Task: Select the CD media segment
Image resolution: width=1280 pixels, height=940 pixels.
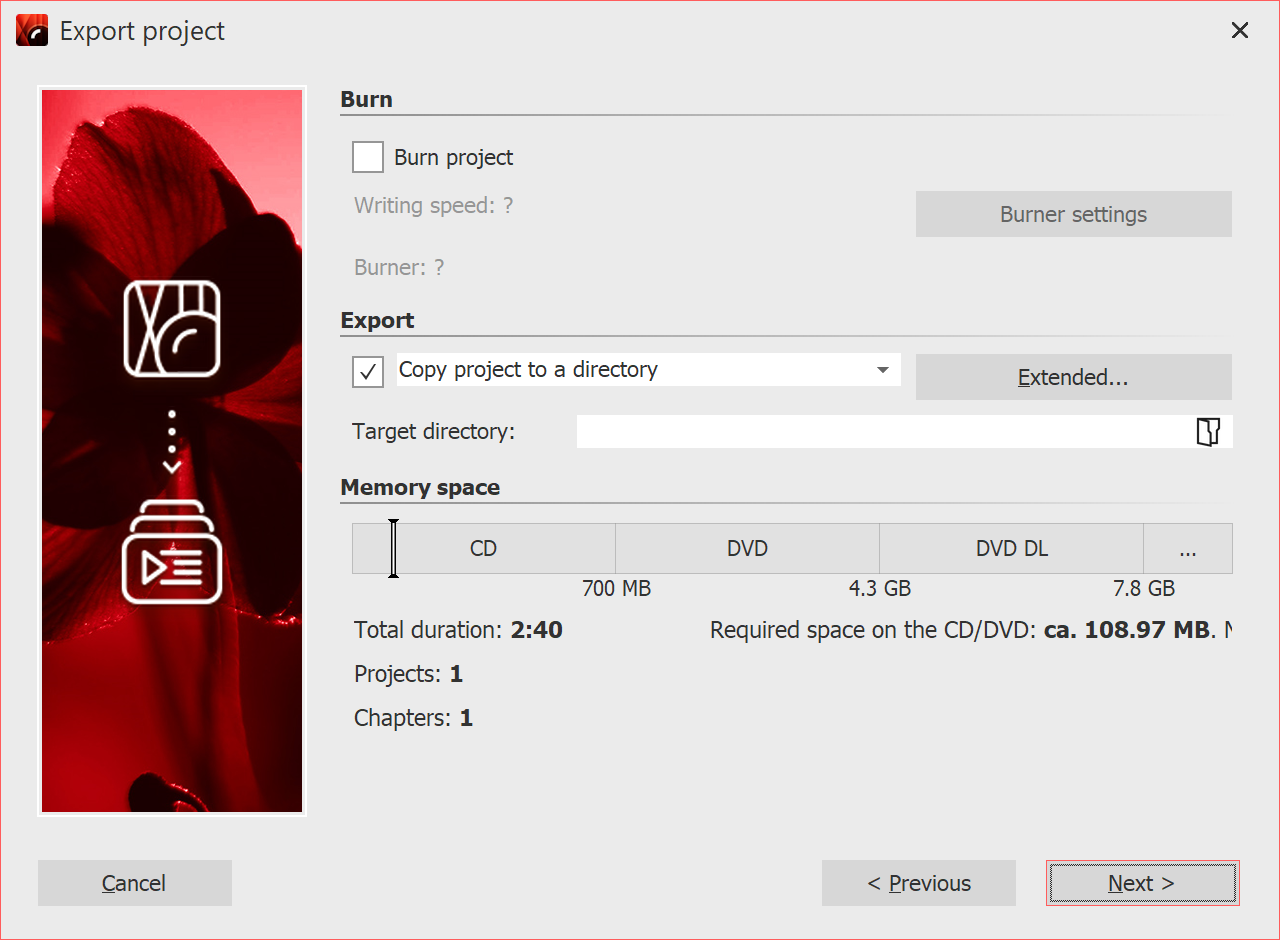Action: (483, 548)
